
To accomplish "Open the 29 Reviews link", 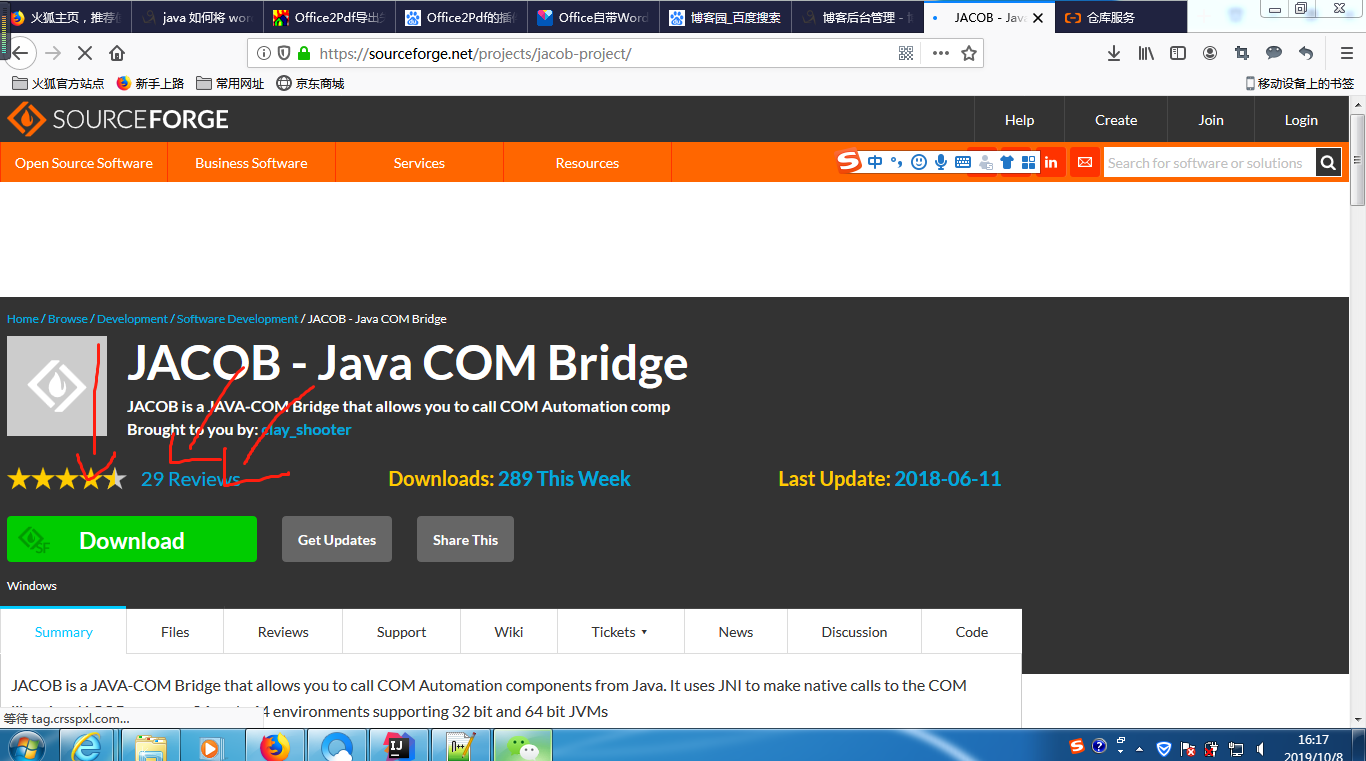I will pos(191,479).
